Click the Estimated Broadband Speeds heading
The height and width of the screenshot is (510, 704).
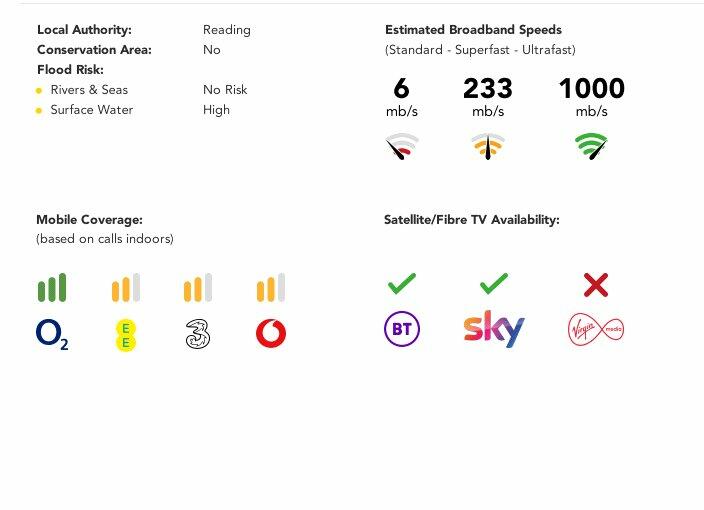point(473,30)
